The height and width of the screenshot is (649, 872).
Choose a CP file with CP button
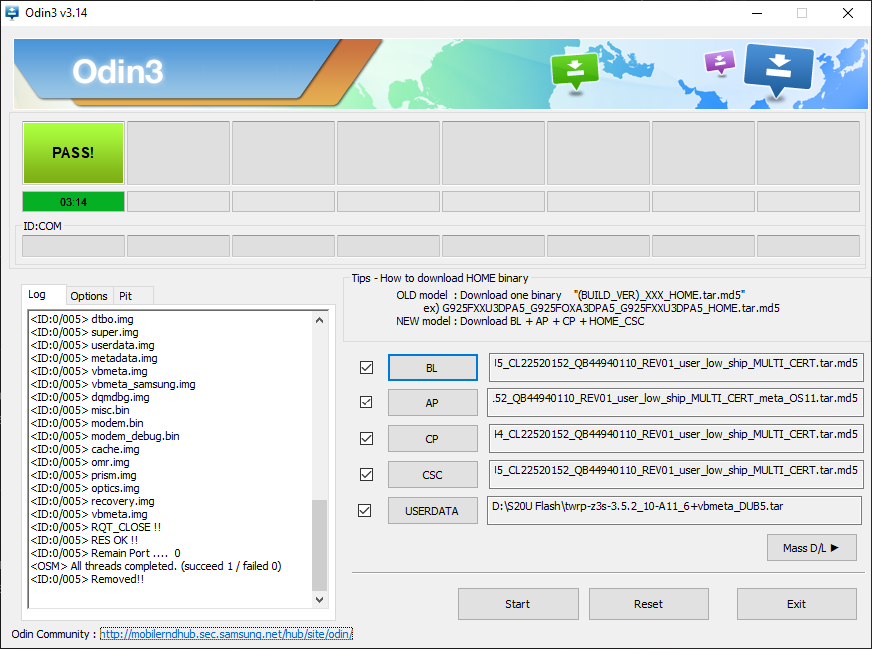(432, 439)
